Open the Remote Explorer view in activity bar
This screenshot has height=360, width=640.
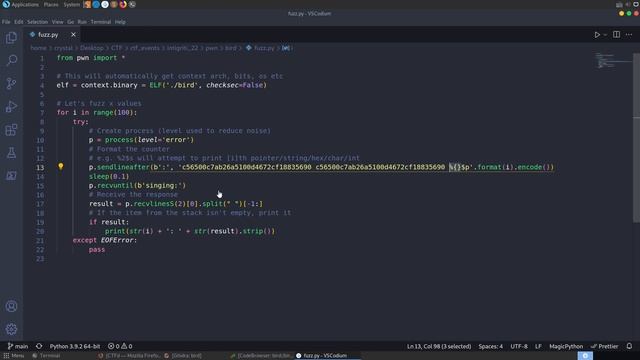click(x=11, y=176)
